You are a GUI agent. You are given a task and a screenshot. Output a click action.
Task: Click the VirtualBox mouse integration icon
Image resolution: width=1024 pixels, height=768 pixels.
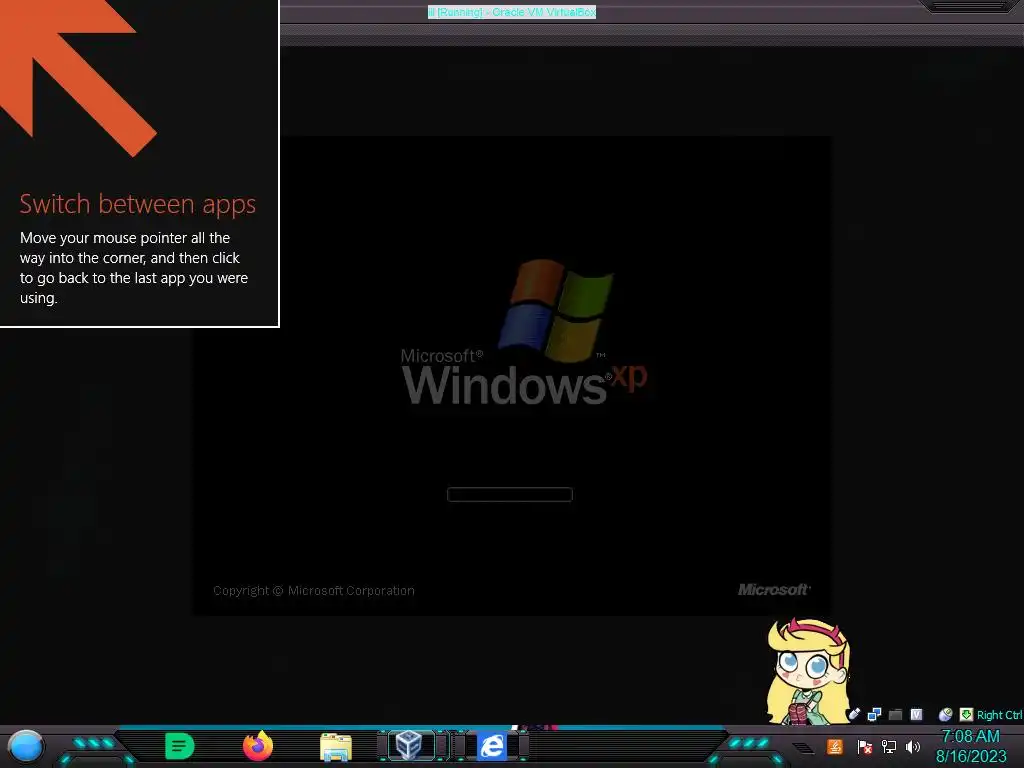(x=945, y=714)
